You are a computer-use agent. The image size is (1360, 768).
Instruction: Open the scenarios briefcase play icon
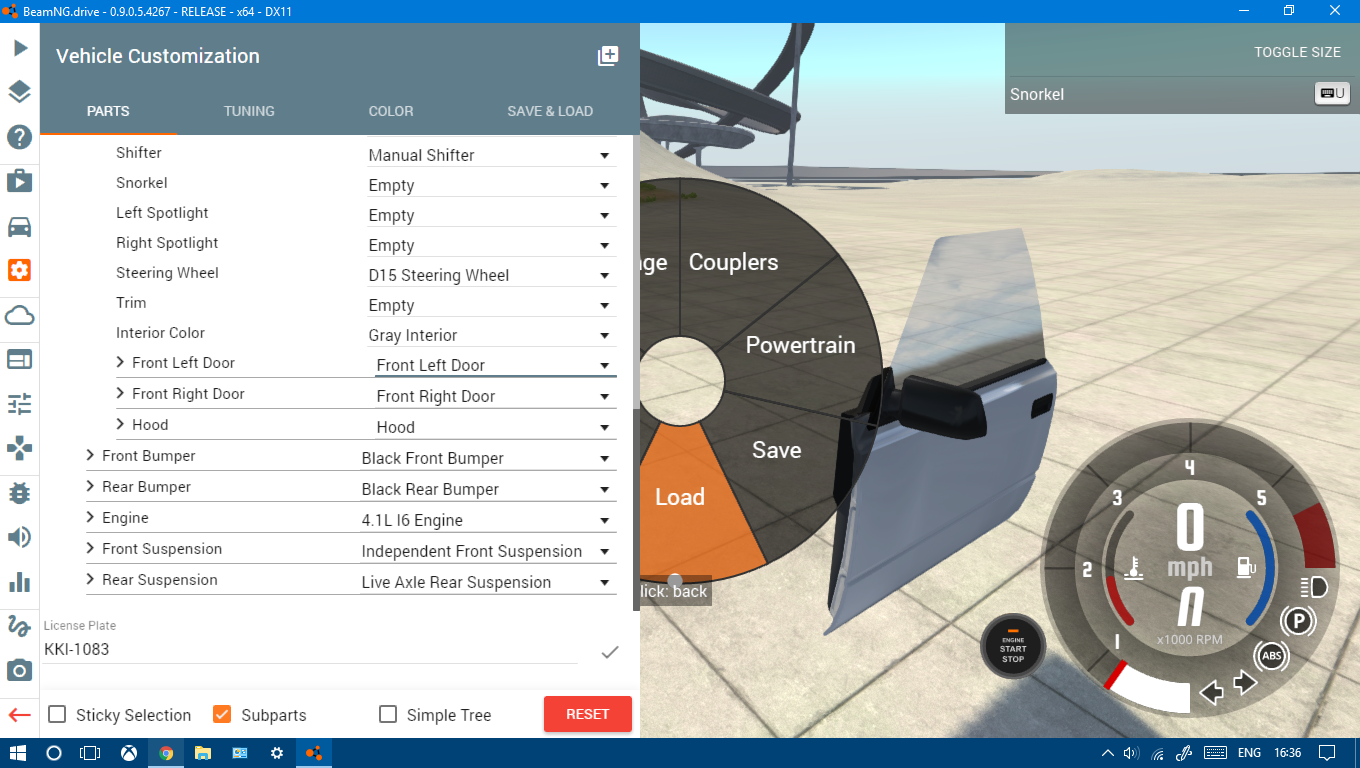pyautogui.click(x=20, y=181)
